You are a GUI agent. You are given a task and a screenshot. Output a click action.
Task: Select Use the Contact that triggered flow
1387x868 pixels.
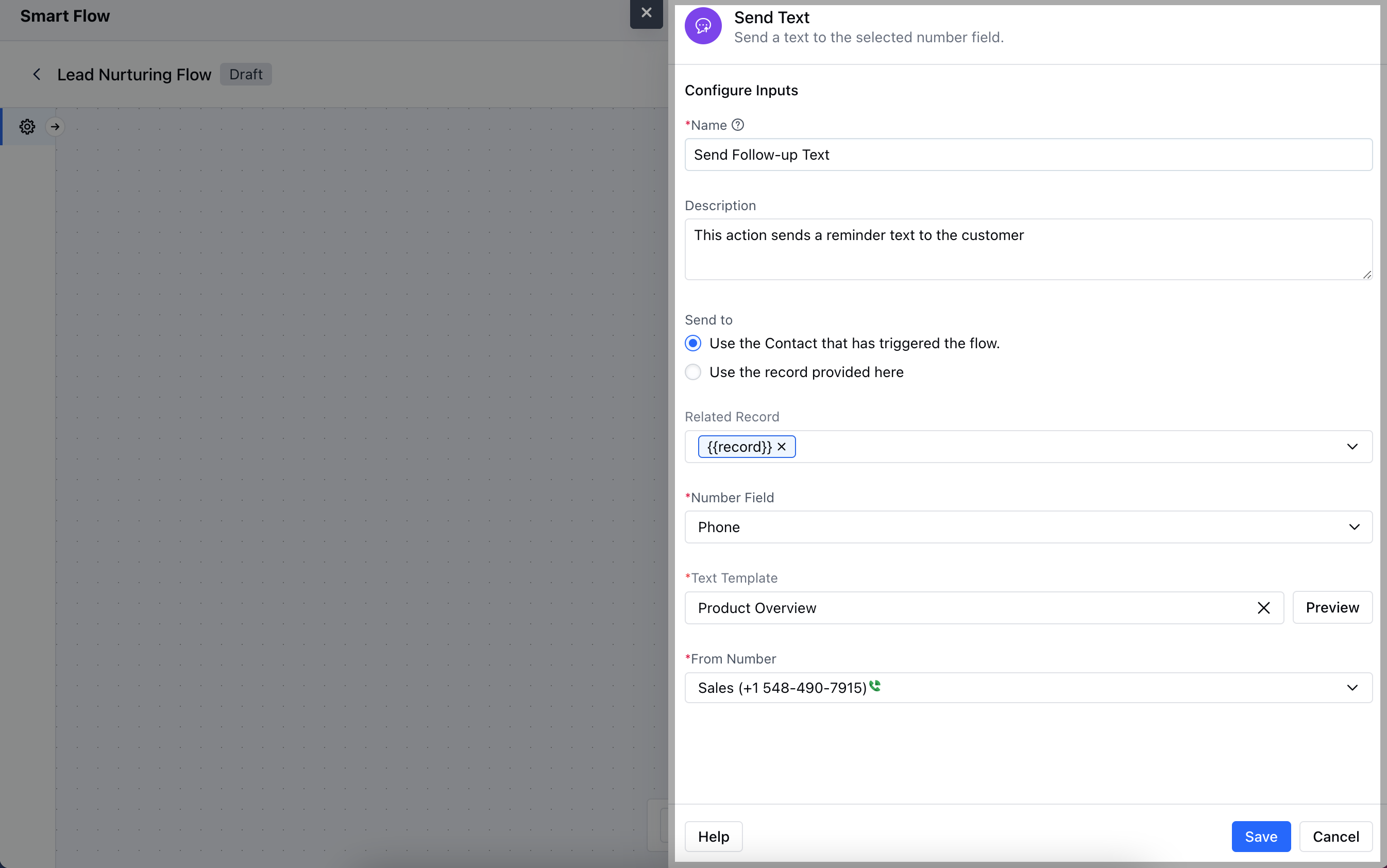693,343
